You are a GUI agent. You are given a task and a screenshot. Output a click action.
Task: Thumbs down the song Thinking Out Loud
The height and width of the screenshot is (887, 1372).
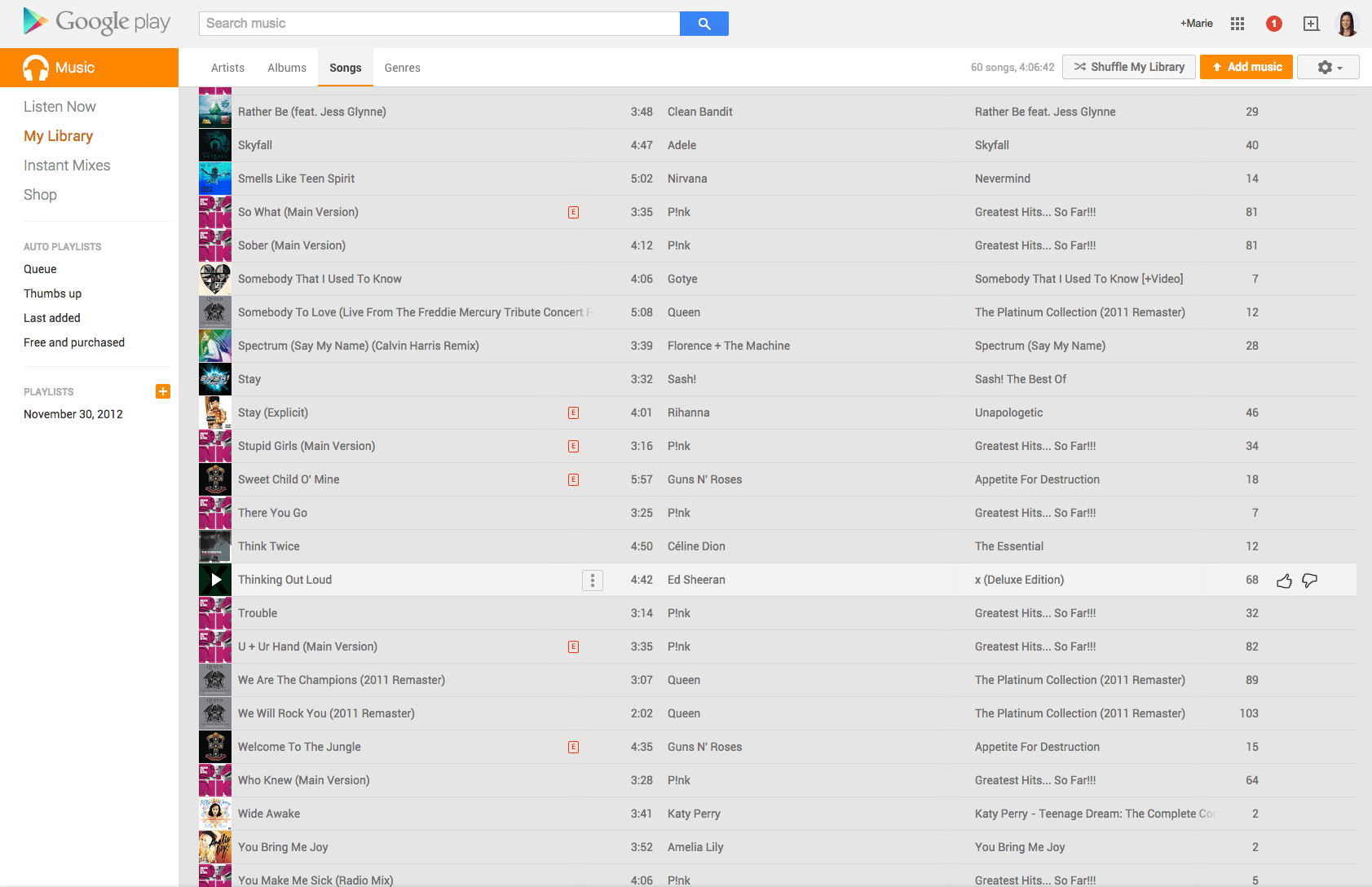1309,580
